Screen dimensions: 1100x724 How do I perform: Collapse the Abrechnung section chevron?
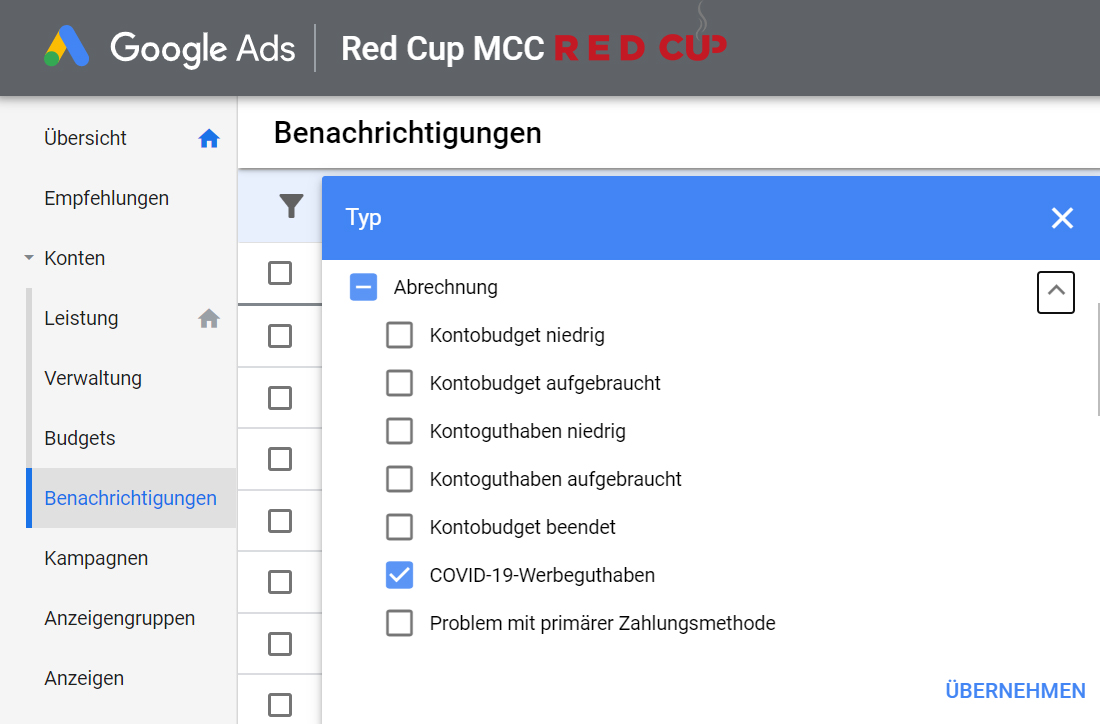[x=1056, y=292]
